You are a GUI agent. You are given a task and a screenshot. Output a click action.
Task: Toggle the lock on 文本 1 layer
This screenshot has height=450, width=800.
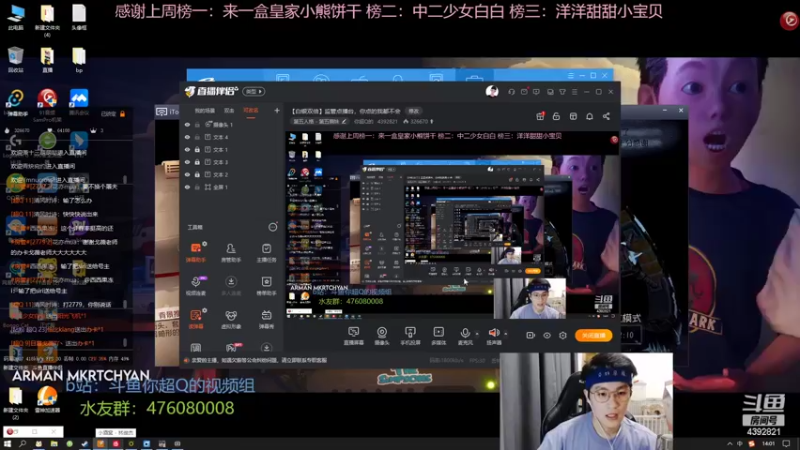coord(197,149)
